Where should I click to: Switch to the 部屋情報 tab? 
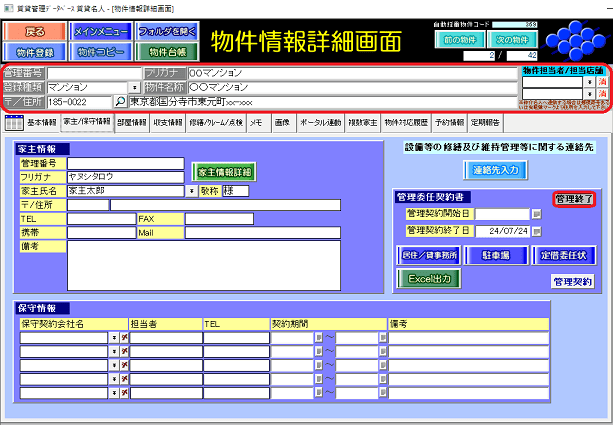pyautogui.click(x=130, y=122)
